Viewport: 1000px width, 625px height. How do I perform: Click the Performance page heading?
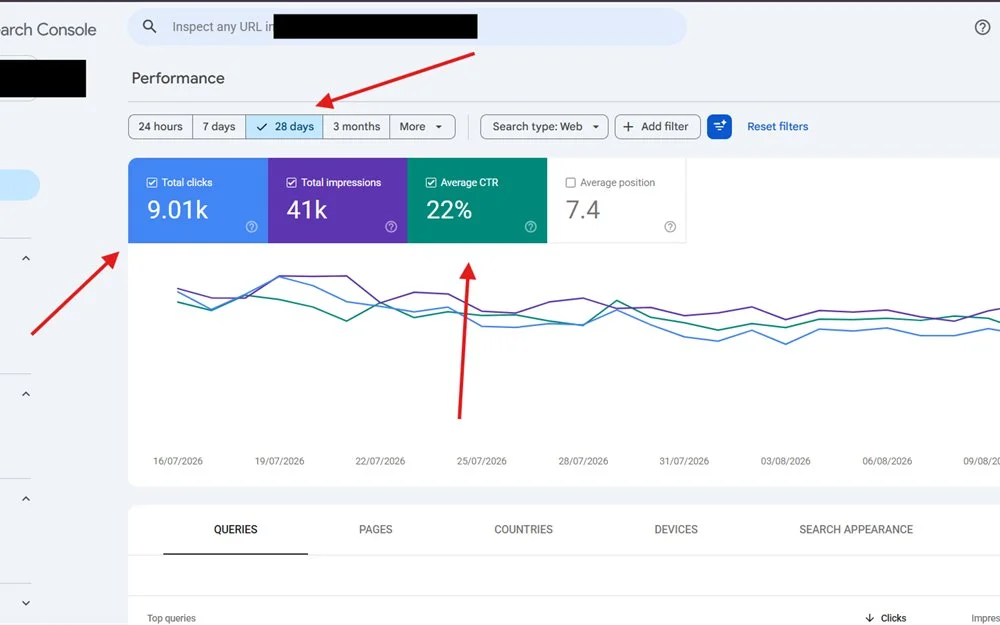(x=178, y=78)
